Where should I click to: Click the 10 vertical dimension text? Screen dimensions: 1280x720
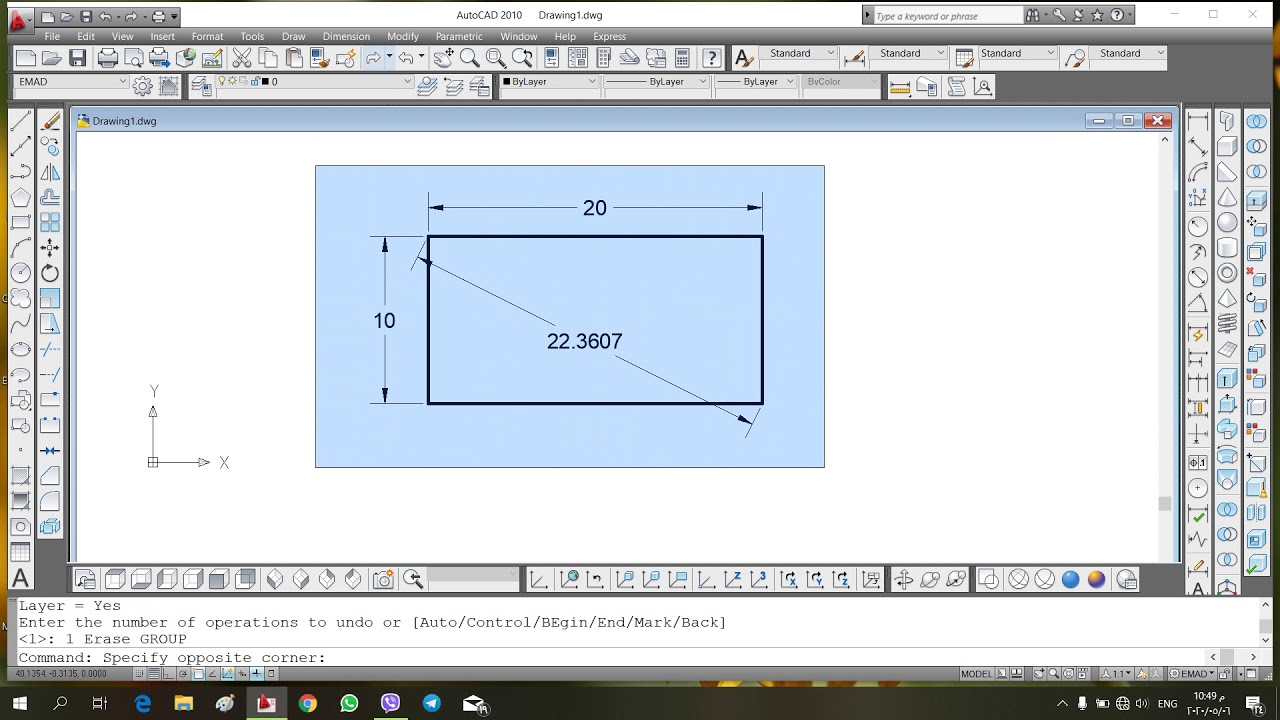[x=384, y=321]
